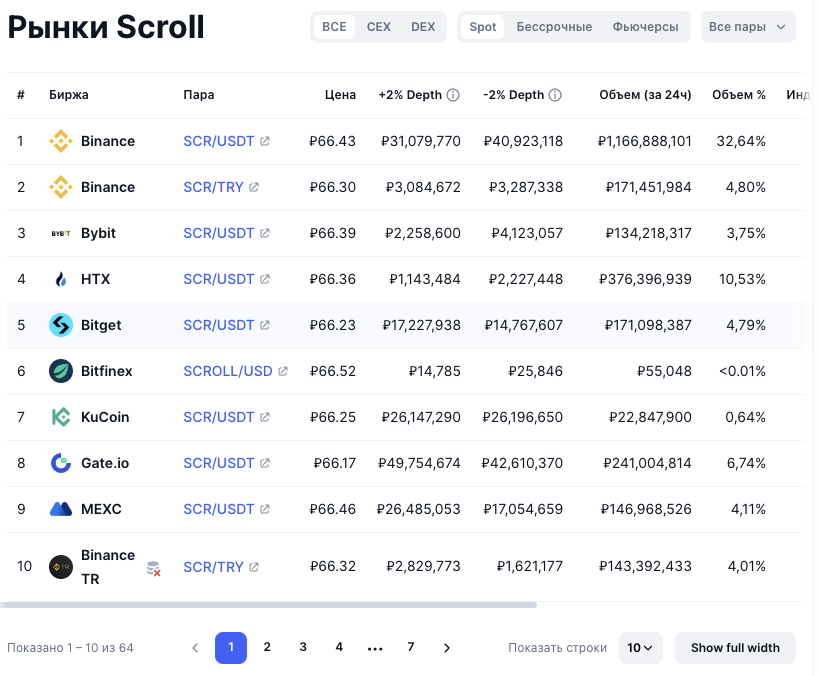
Task: Select the DEX exchange filter
Action: click(x=423, y=27)
